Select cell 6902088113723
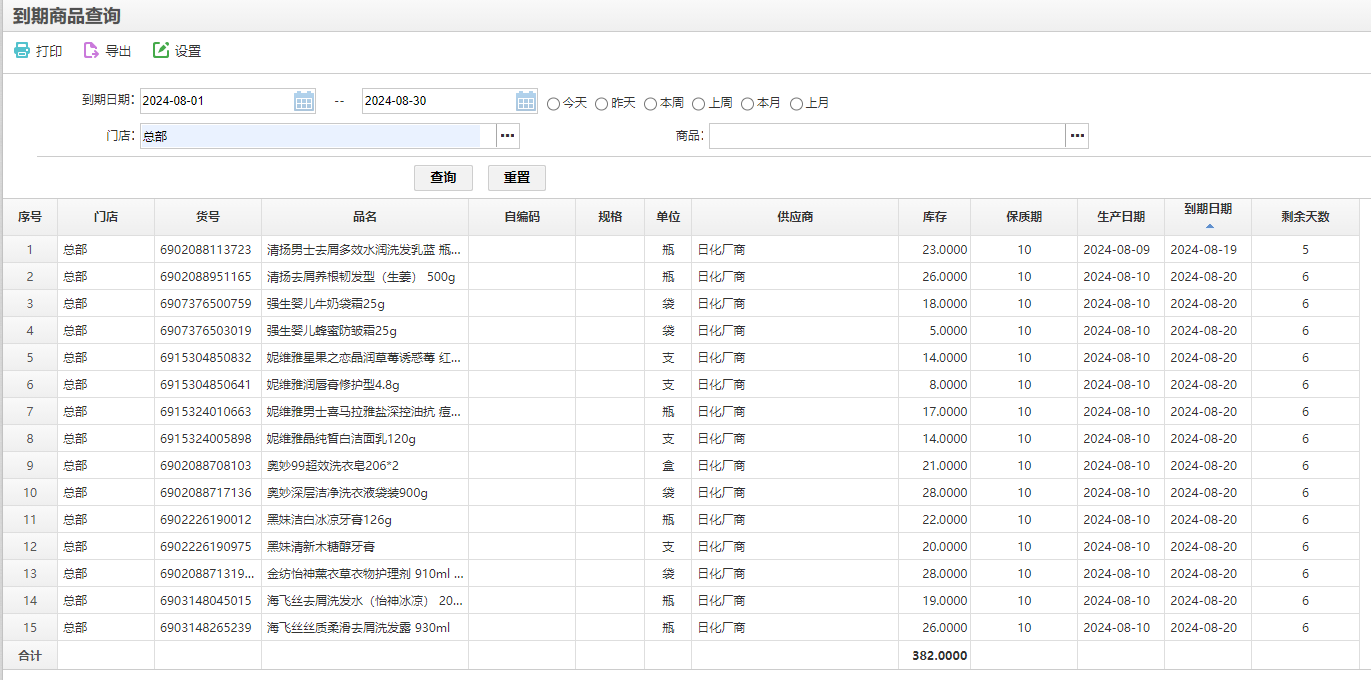The width and height of the screenshot is (1371, 680). click(x=208, y=249)
